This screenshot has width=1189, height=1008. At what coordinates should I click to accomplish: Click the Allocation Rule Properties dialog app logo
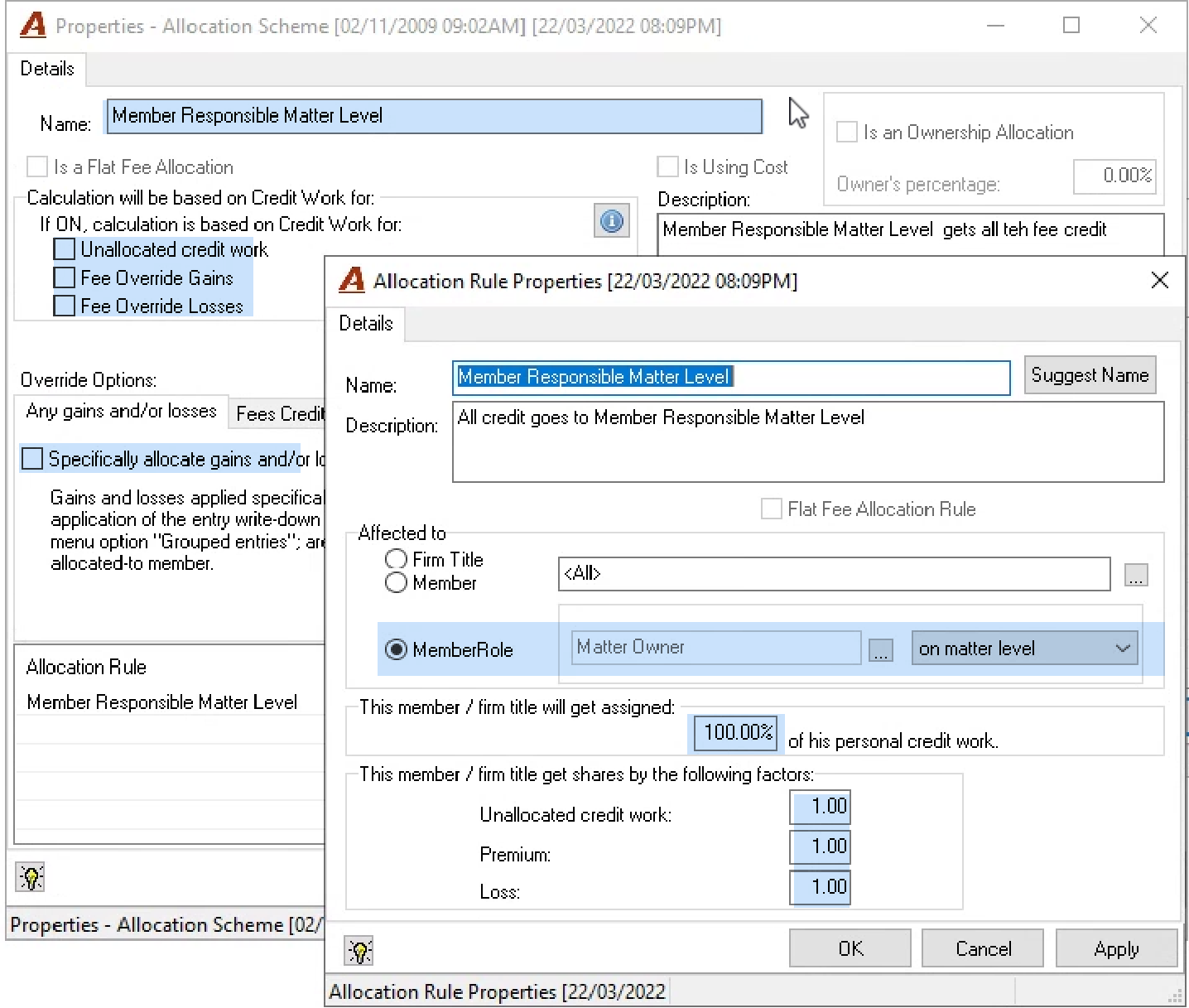click(352, 281)
